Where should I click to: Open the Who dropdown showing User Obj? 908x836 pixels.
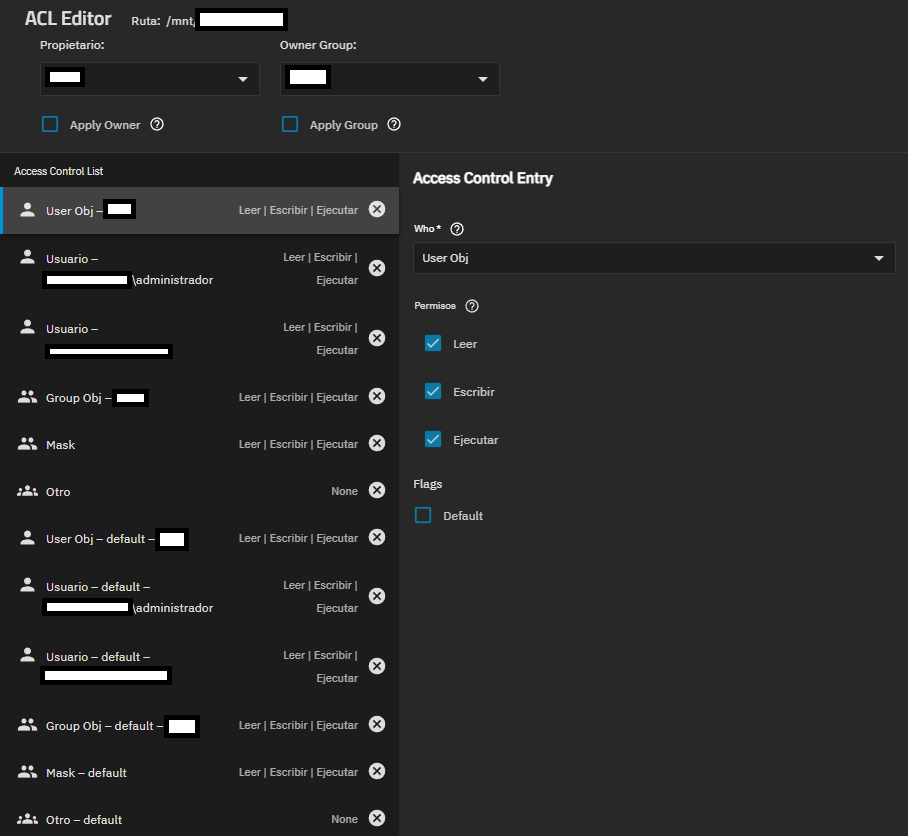coord(654,258)
